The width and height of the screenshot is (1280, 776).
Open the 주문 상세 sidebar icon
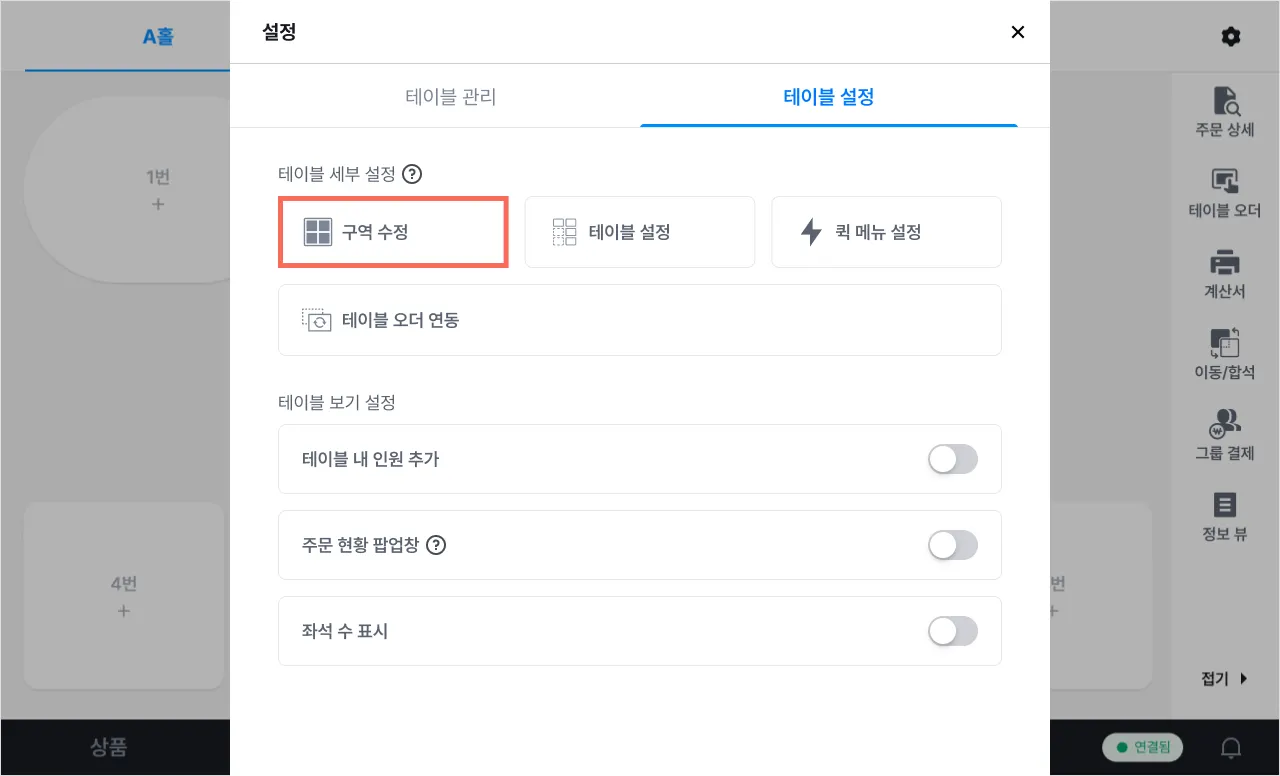tap(1225, 103)
